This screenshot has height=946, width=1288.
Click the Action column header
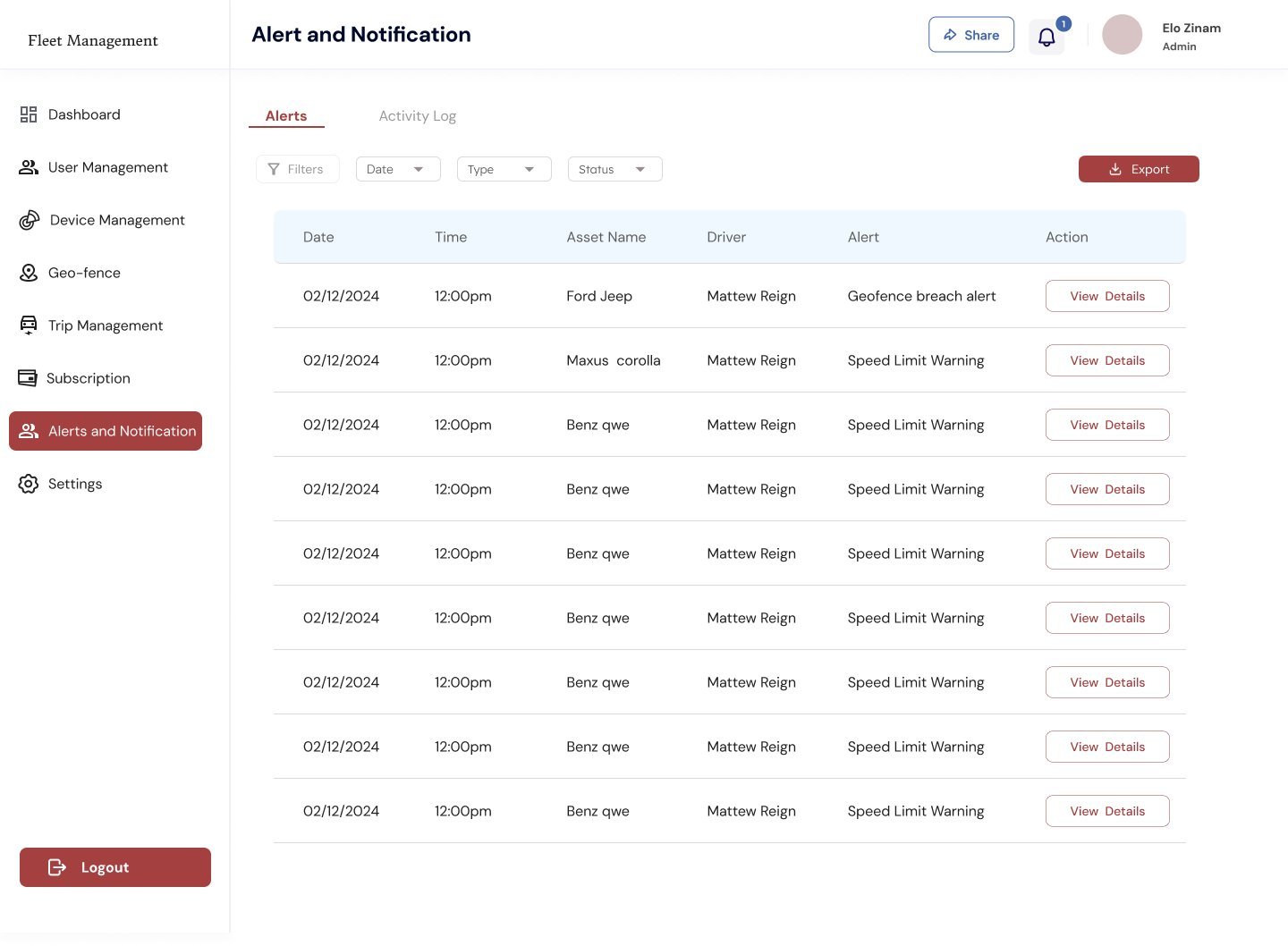1067,237
